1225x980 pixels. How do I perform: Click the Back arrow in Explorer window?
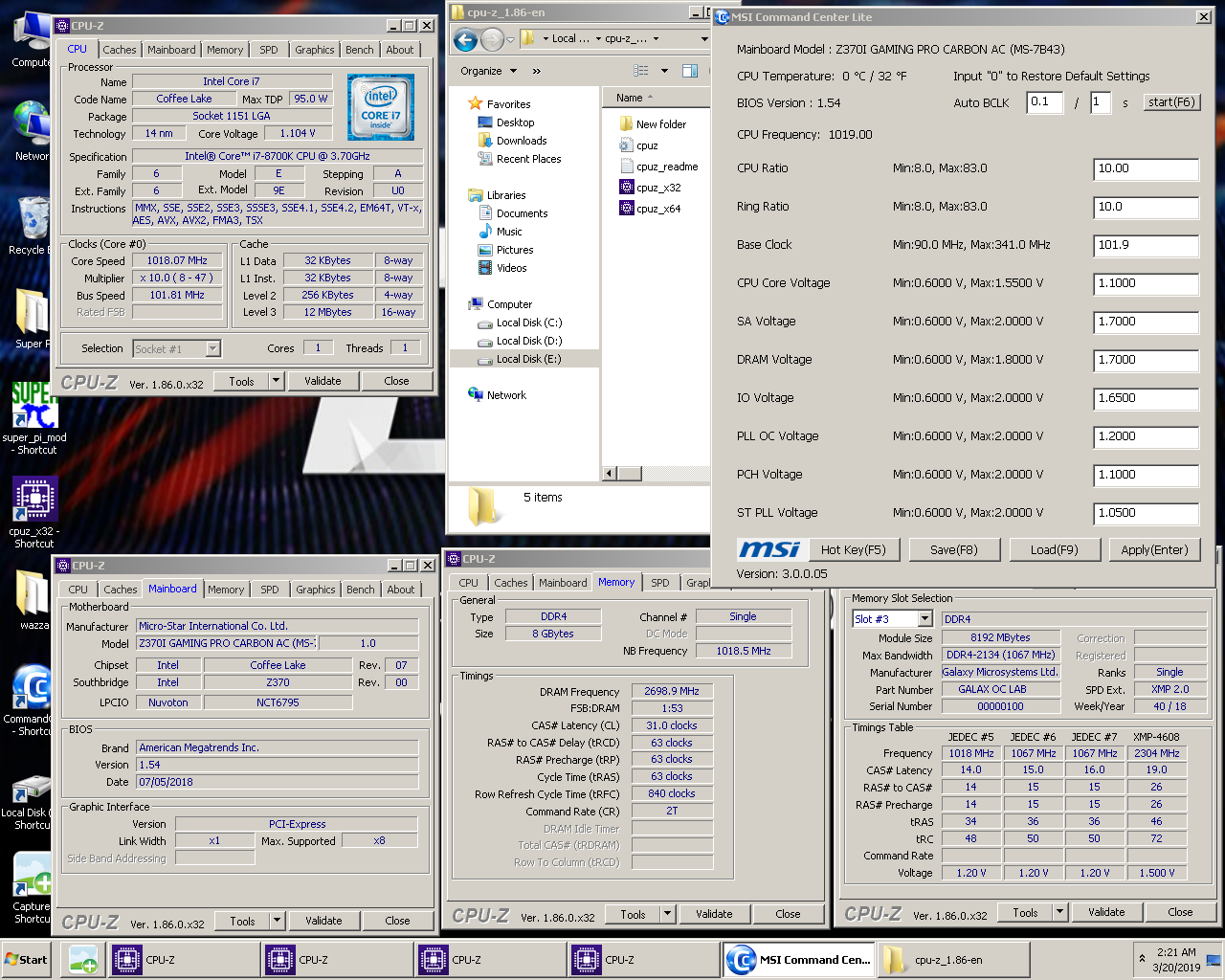[x=465, y=39]
